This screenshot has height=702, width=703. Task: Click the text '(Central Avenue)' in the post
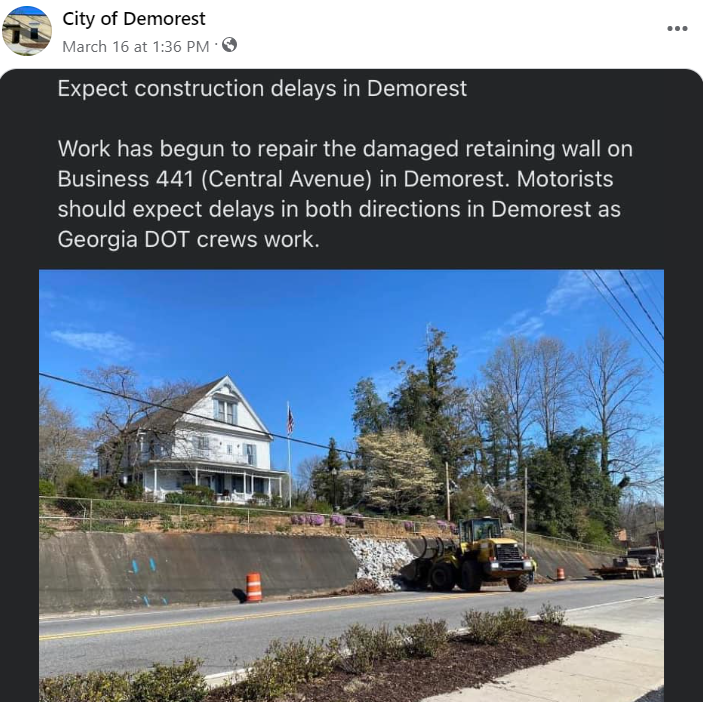click(x=287, y=179)
